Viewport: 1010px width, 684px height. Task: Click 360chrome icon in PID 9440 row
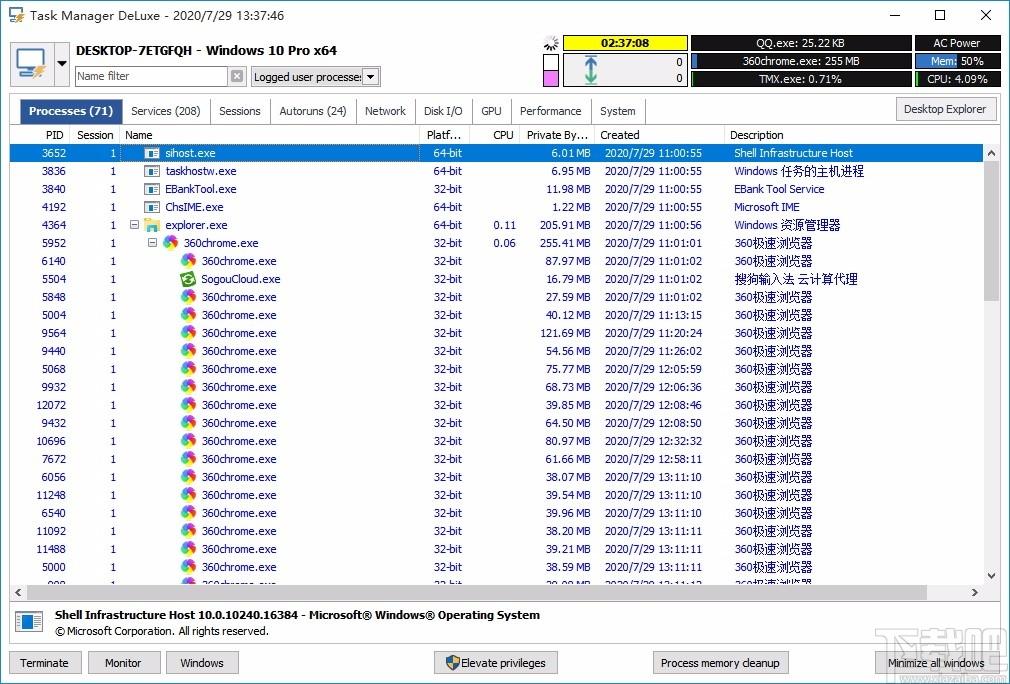[x=188, y=351]
